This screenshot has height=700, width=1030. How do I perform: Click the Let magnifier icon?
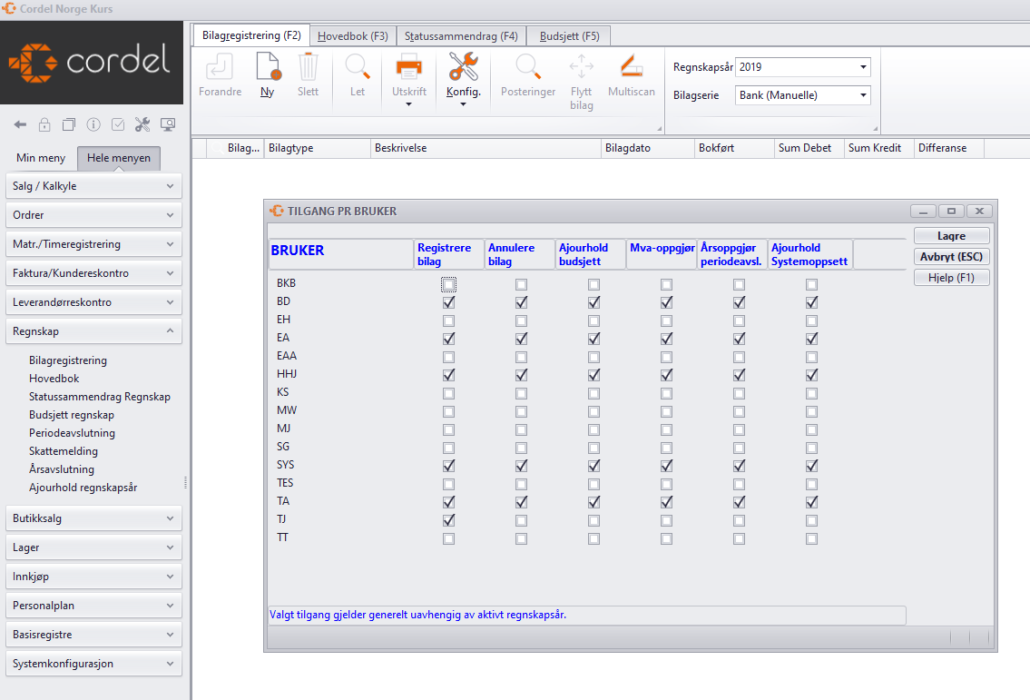pyautogui.click(x=357, y=66)
